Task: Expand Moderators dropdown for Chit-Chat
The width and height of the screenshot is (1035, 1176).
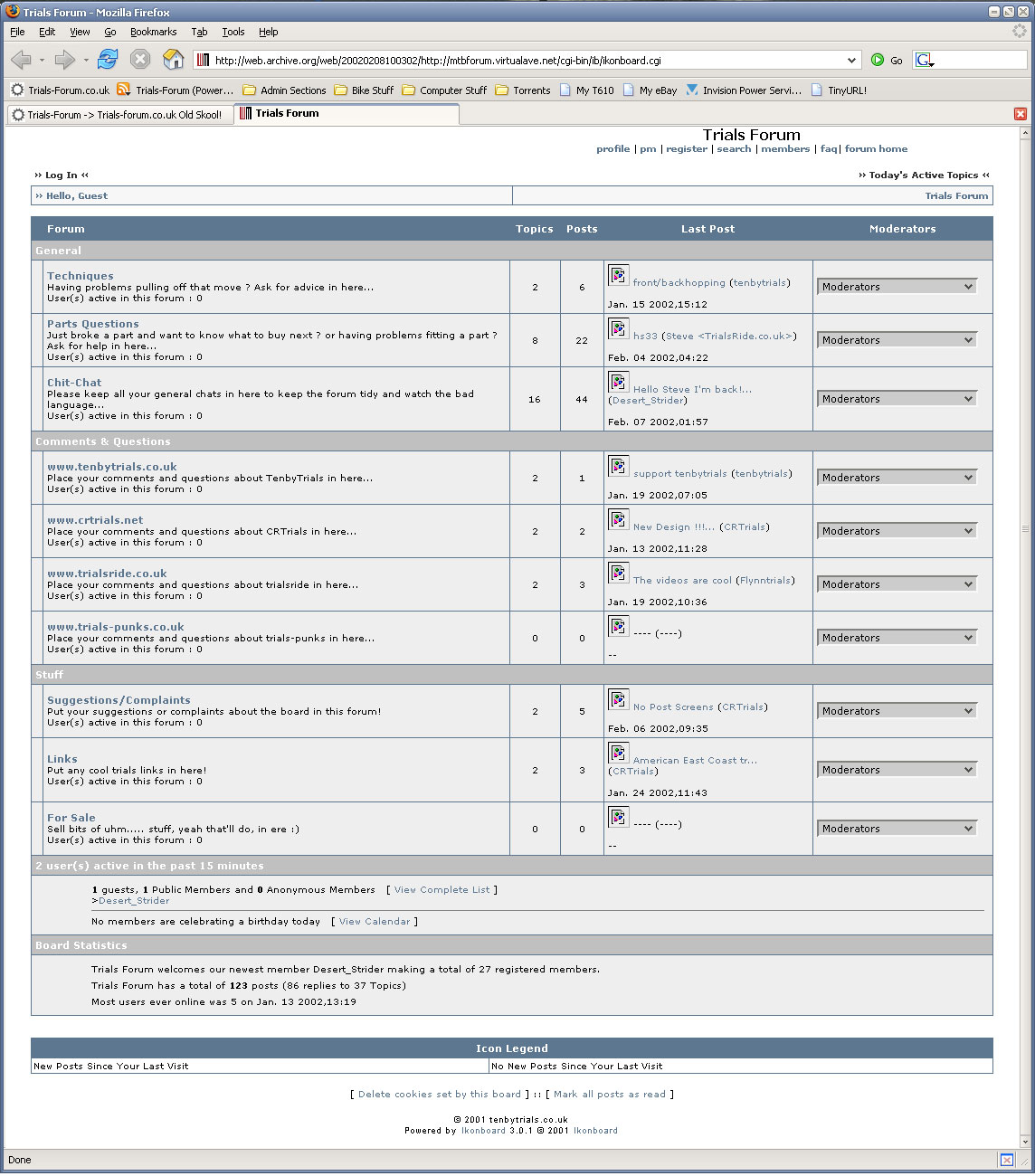Action: click(897, 399)
